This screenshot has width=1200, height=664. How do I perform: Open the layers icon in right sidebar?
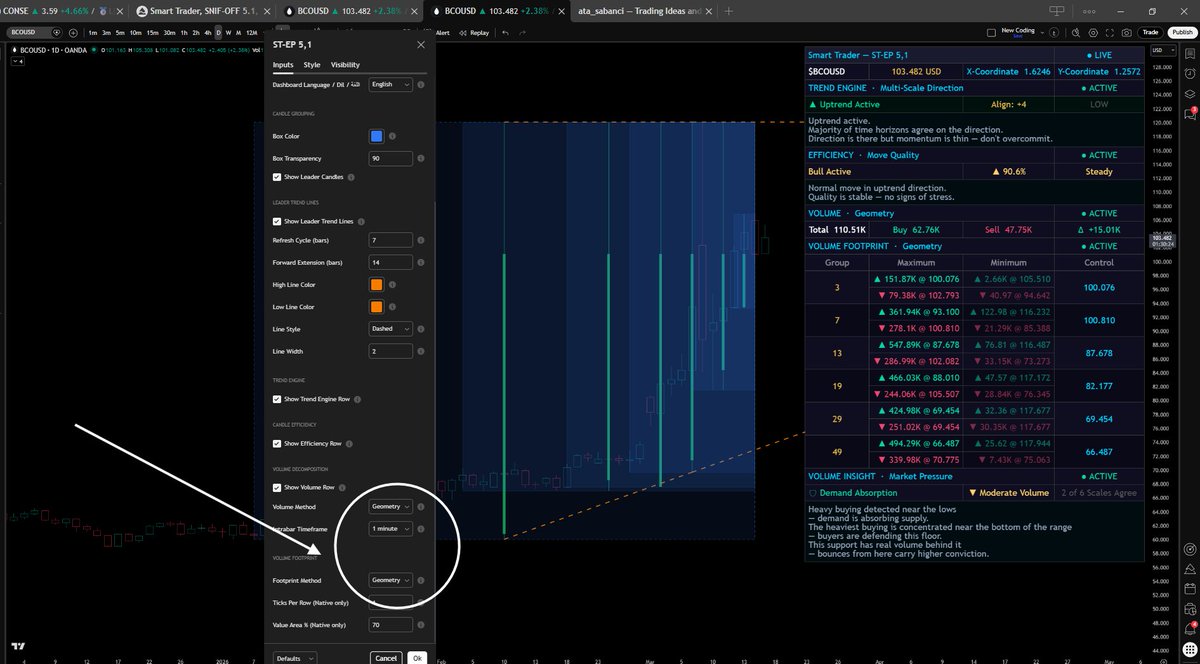coord(1190,94)
